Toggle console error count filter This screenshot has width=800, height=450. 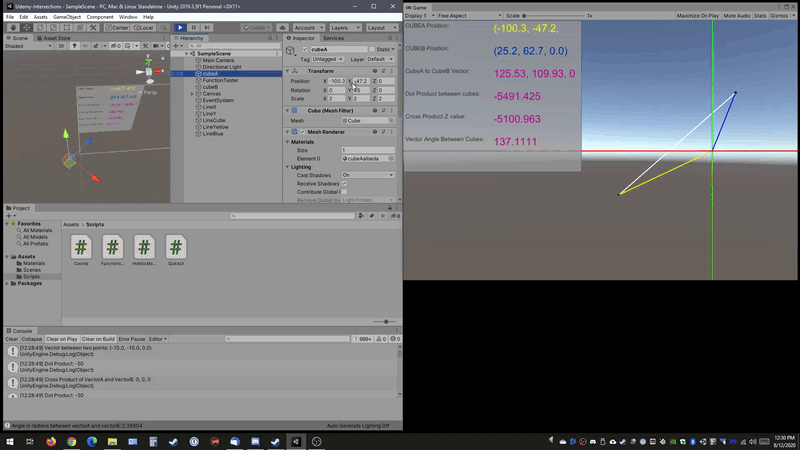[395, 339]
